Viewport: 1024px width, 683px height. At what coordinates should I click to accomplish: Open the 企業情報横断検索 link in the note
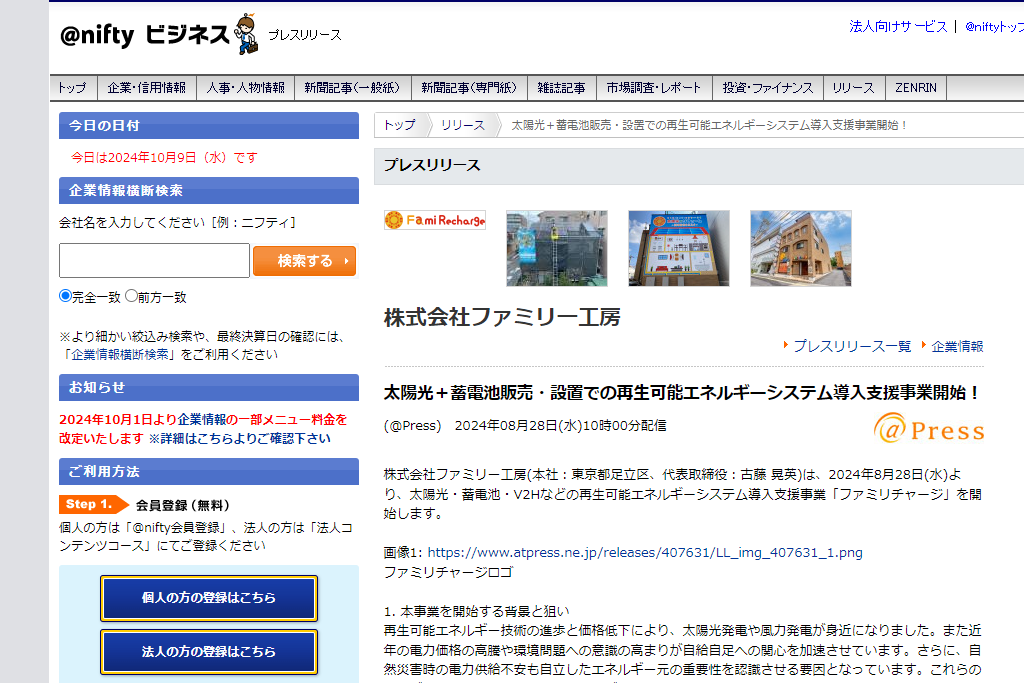tap(120, 355)
